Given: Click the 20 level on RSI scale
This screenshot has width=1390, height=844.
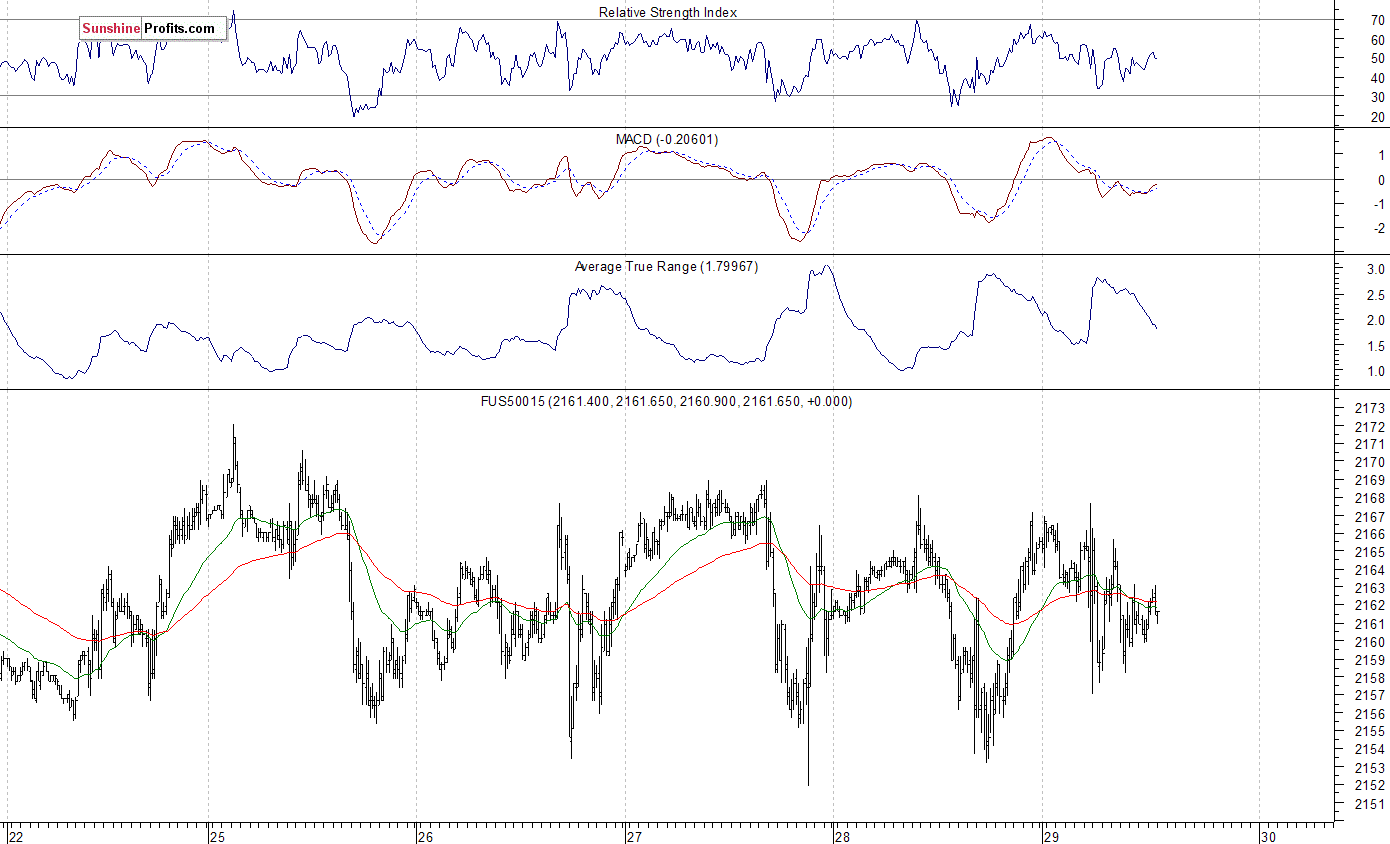Looking at the screenshot, I should click(x=1377, y=117).
